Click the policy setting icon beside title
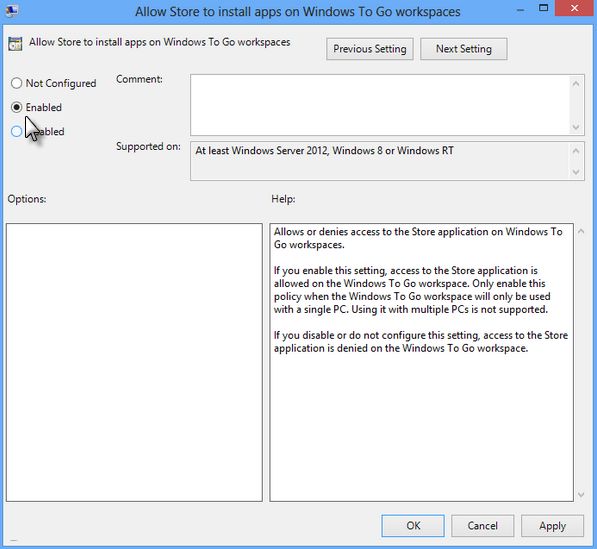597x549 pixels. click(x=15, y=44)
